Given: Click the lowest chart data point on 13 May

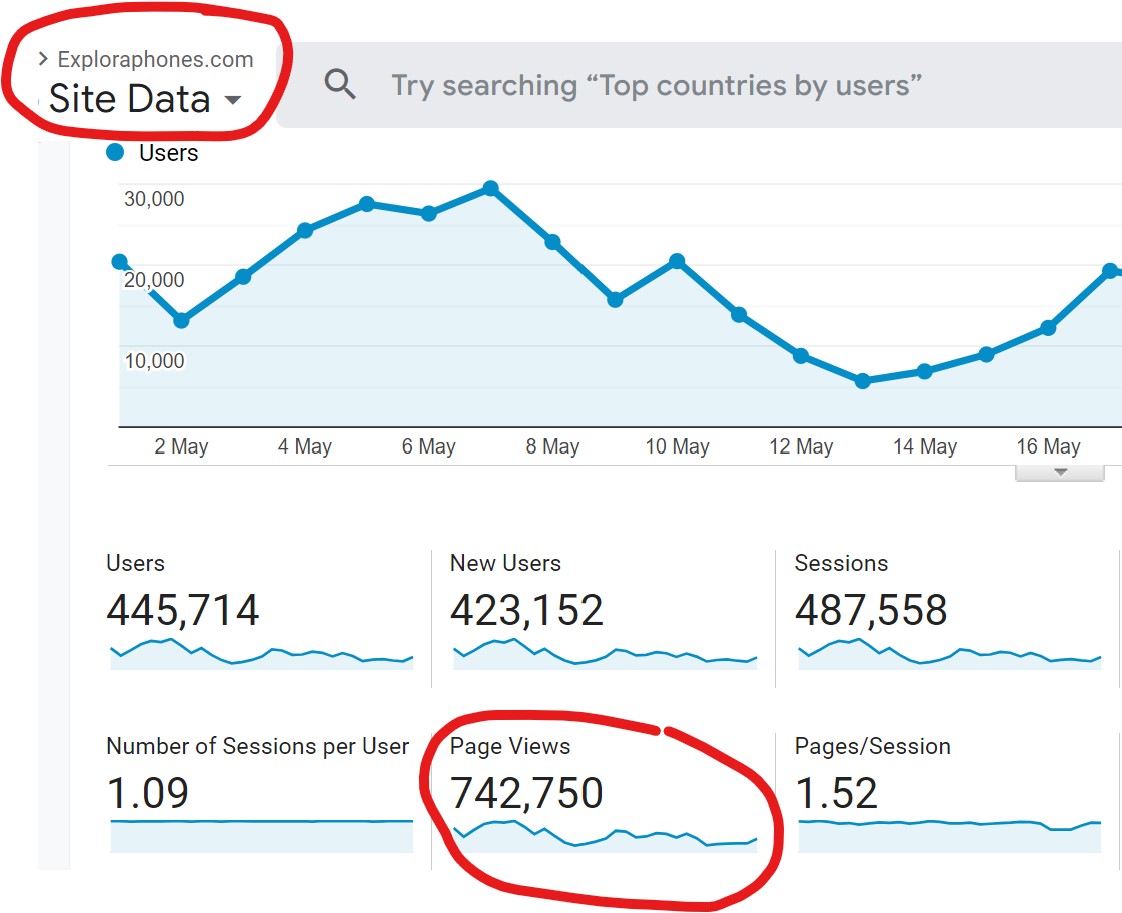Looking at the screenshot, I should click(x=863, y=381).
